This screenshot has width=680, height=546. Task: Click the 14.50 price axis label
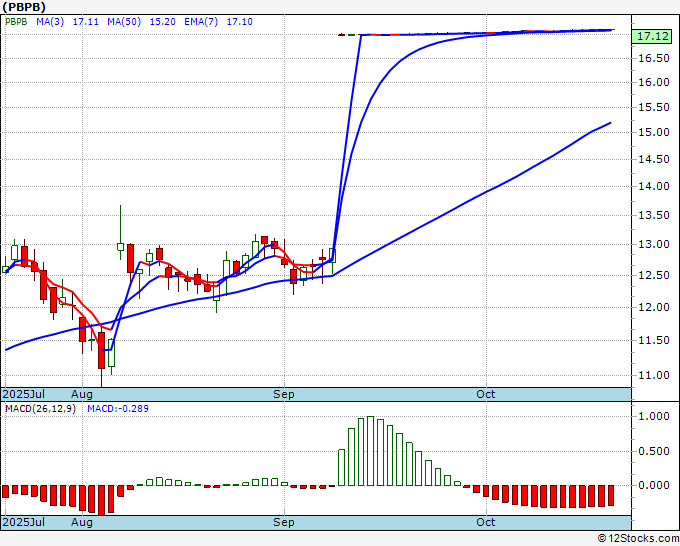[x=654, y=160]
